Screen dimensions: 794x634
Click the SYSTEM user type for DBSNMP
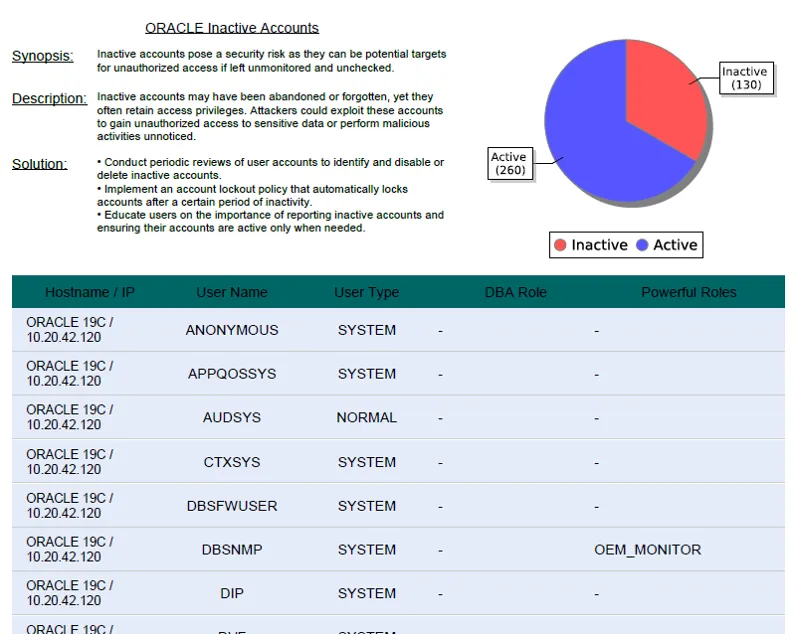[367, 549]
